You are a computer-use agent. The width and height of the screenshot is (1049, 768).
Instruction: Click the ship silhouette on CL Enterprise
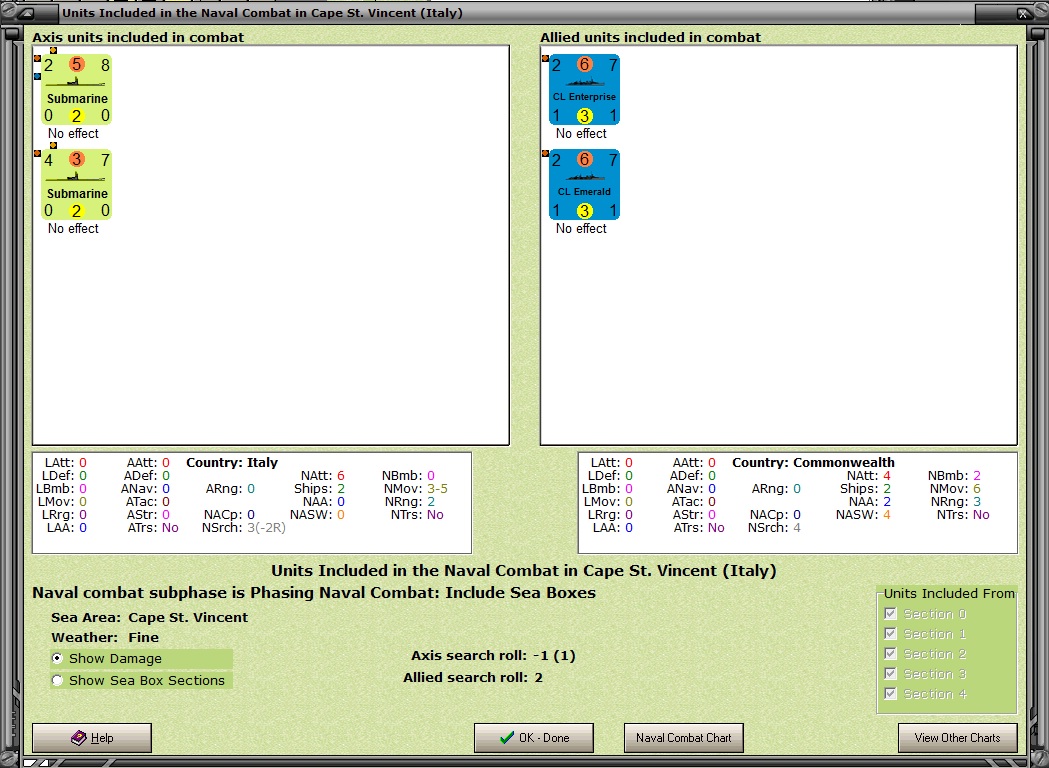tap(584, 82)
